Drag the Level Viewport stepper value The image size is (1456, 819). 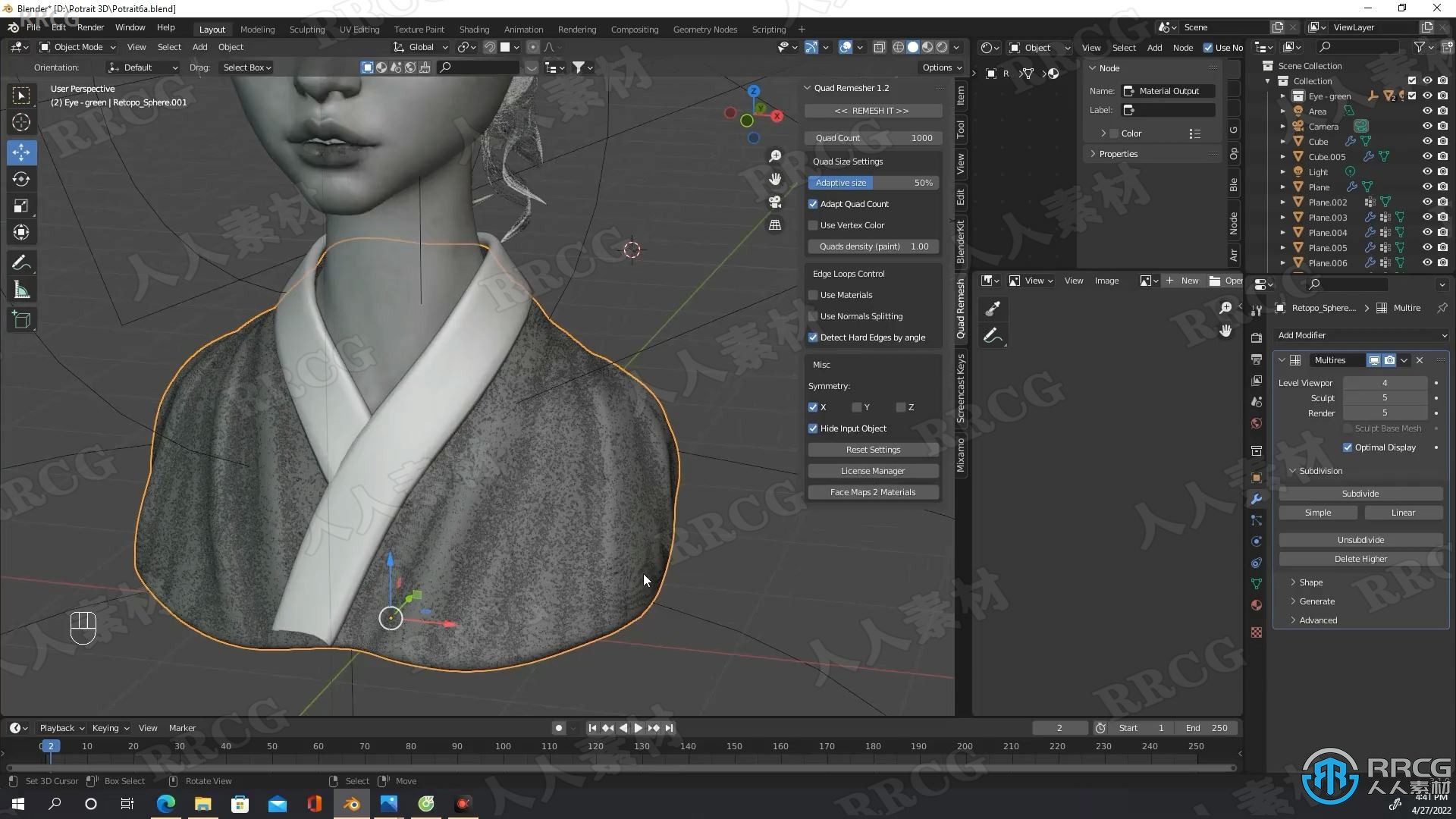click(1384, 382)
